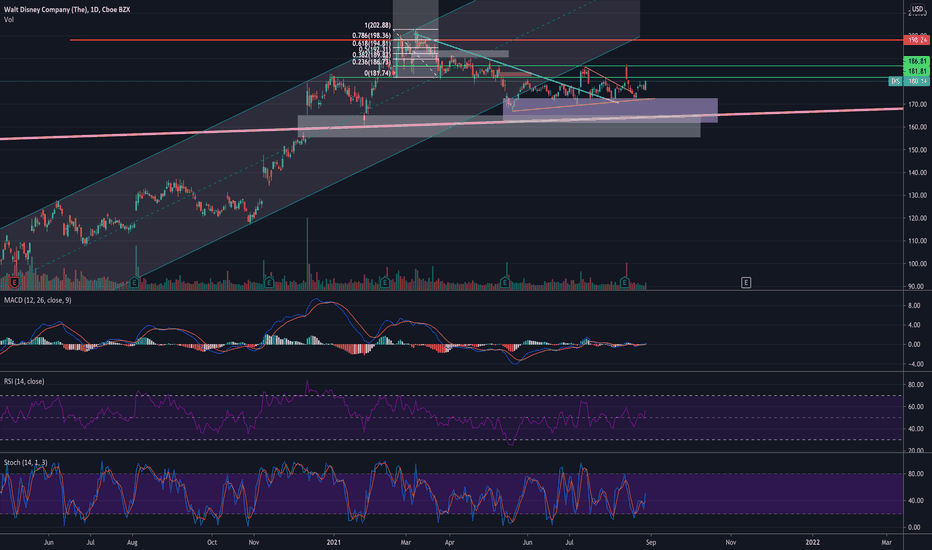Viewport: 932px width, 550px height.
Task: Click the Oct label on time axis
Action: [212, 542]
